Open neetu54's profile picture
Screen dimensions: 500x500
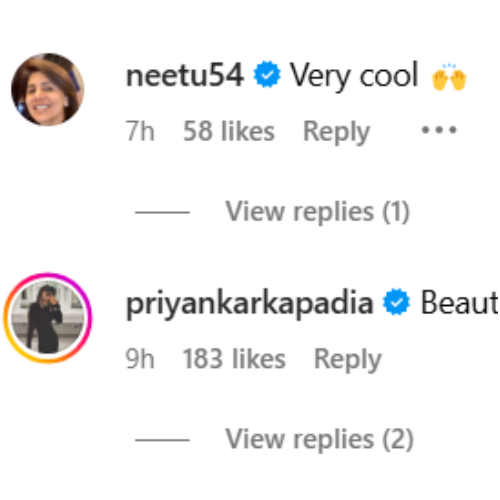(x=48, y=89)
